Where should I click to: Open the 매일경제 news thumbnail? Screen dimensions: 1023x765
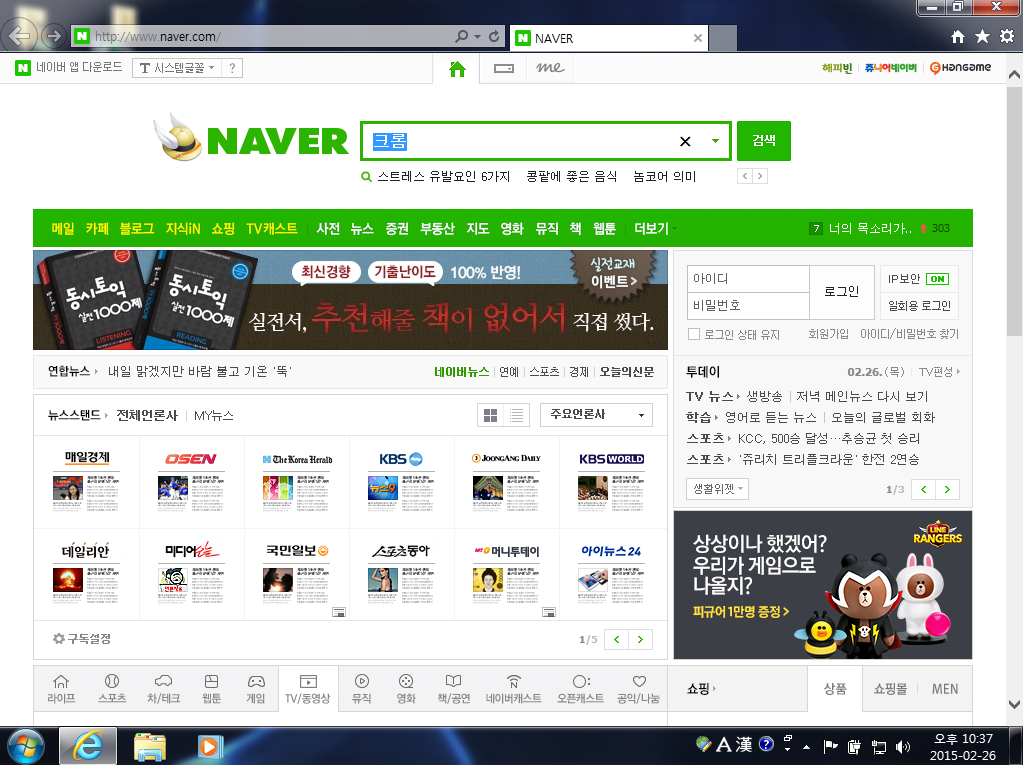87,481
